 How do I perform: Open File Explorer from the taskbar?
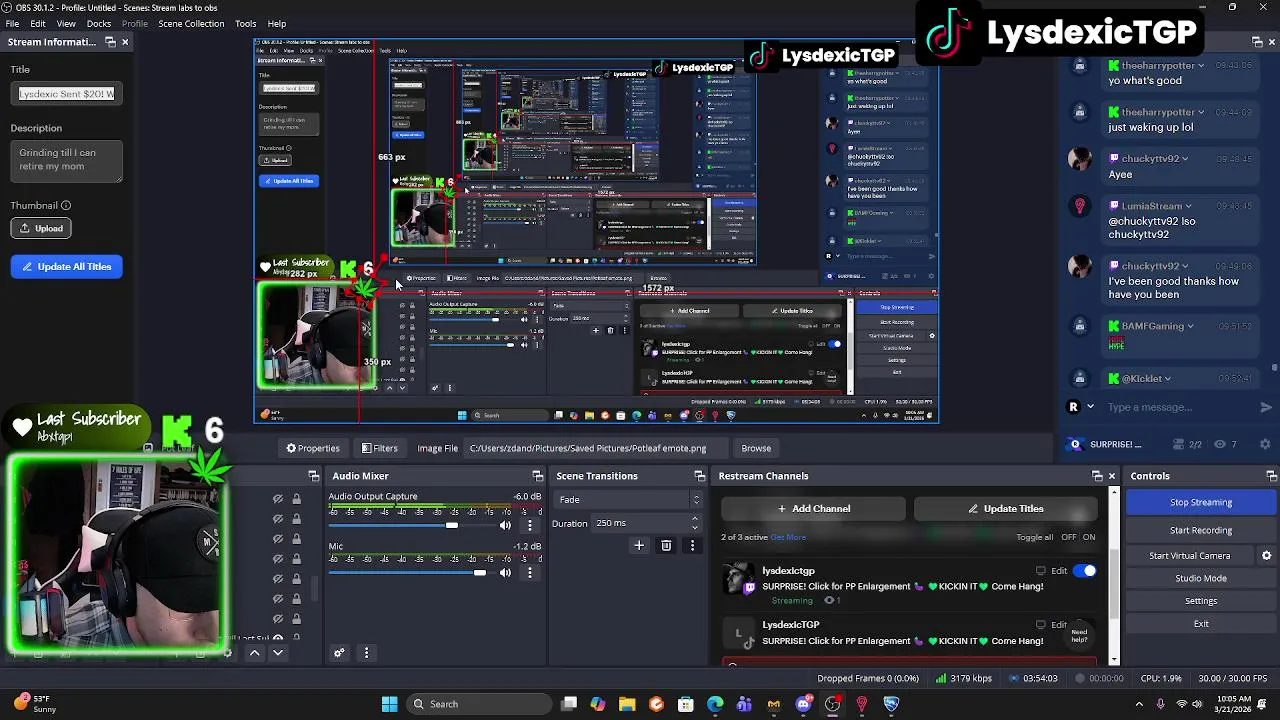[627, 704]
